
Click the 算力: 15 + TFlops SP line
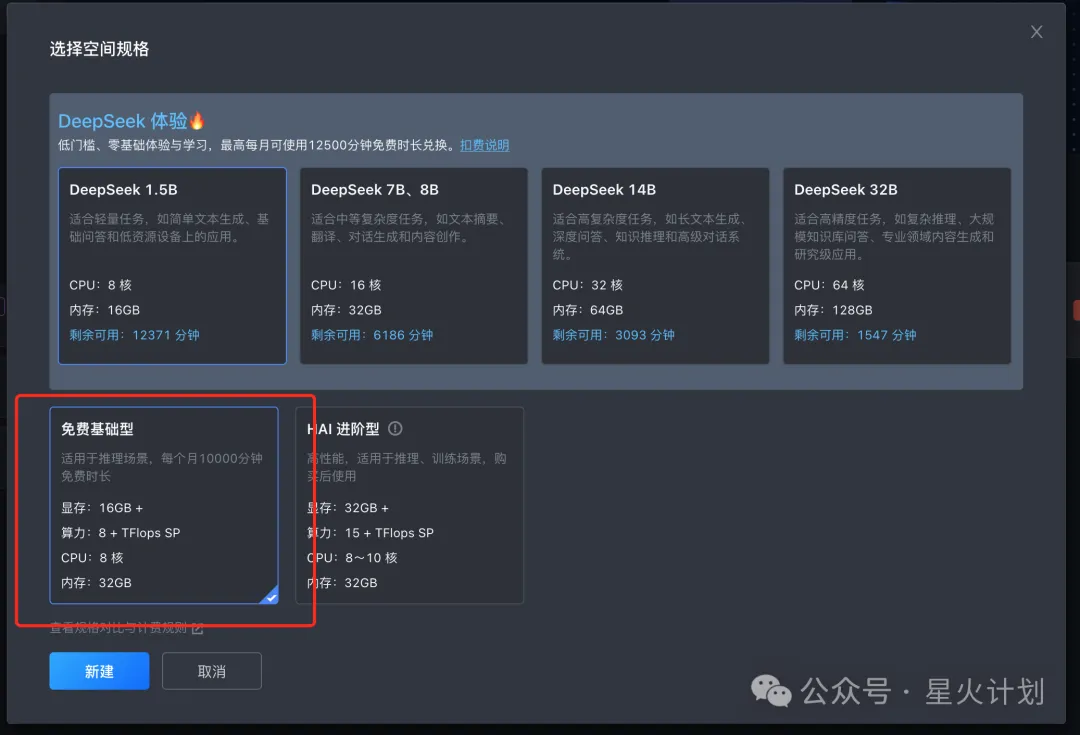coord(370,532)
